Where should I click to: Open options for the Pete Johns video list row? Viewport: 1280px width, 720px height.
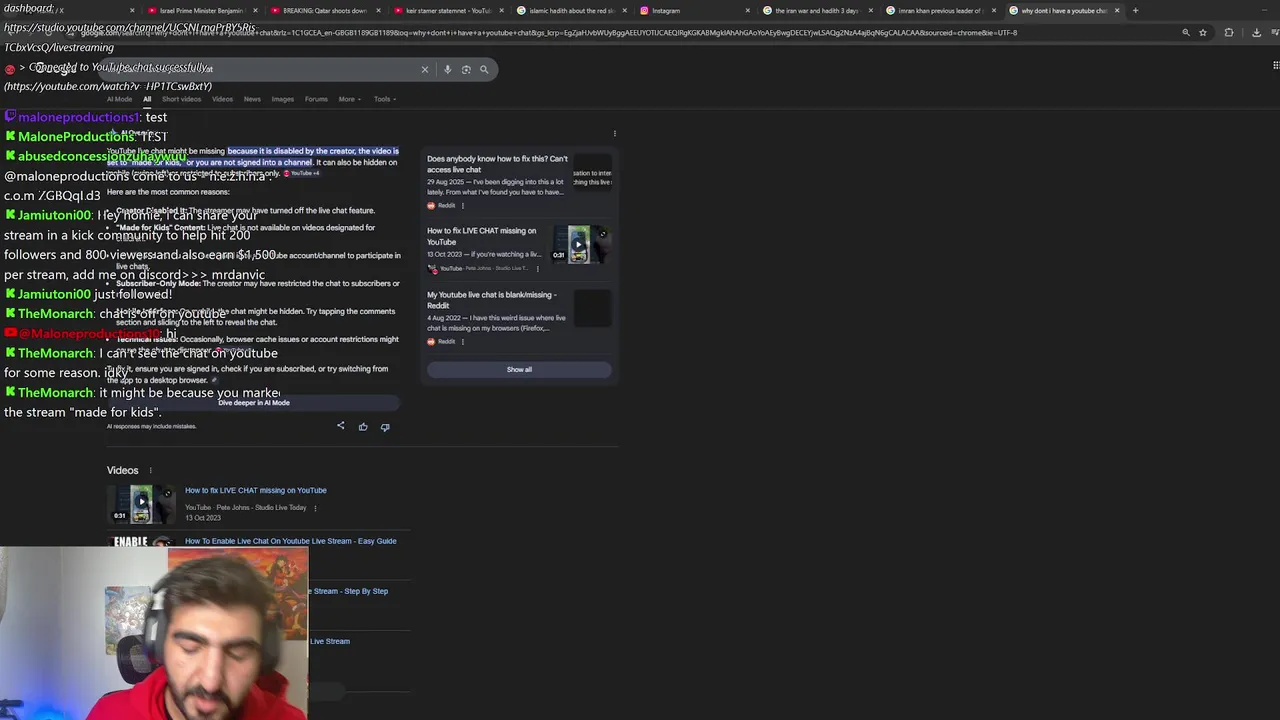pos(315,507)
